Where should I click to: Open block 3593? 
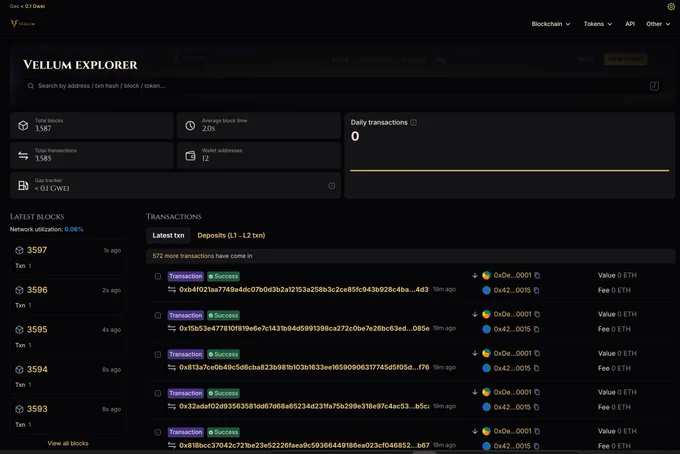pos(37,409)
